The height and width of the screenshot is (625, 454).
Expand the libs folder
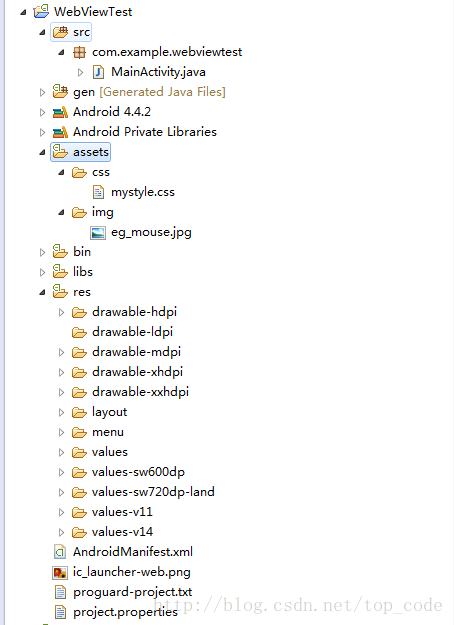[x=42, y=272]
